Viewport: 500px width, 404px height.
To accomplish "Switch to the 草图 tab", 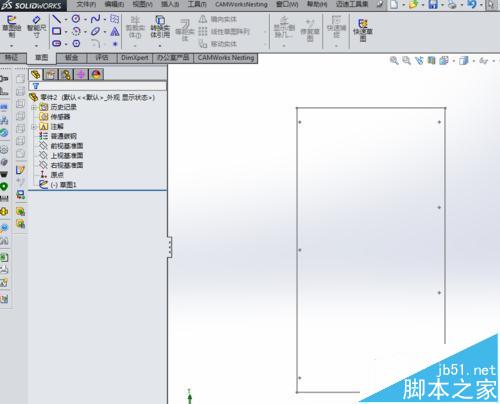I will tap(42, 58).
